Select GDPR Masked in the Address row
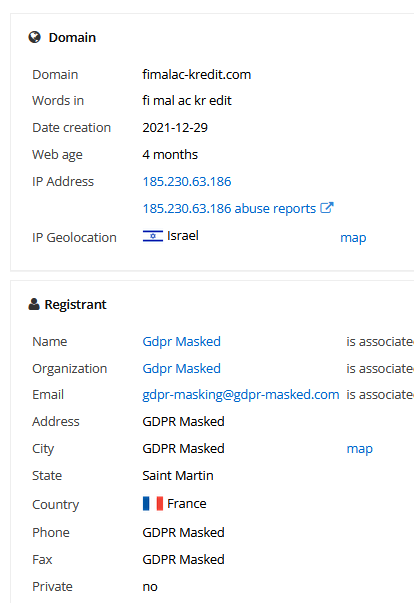414x603 pixels. 183,421
